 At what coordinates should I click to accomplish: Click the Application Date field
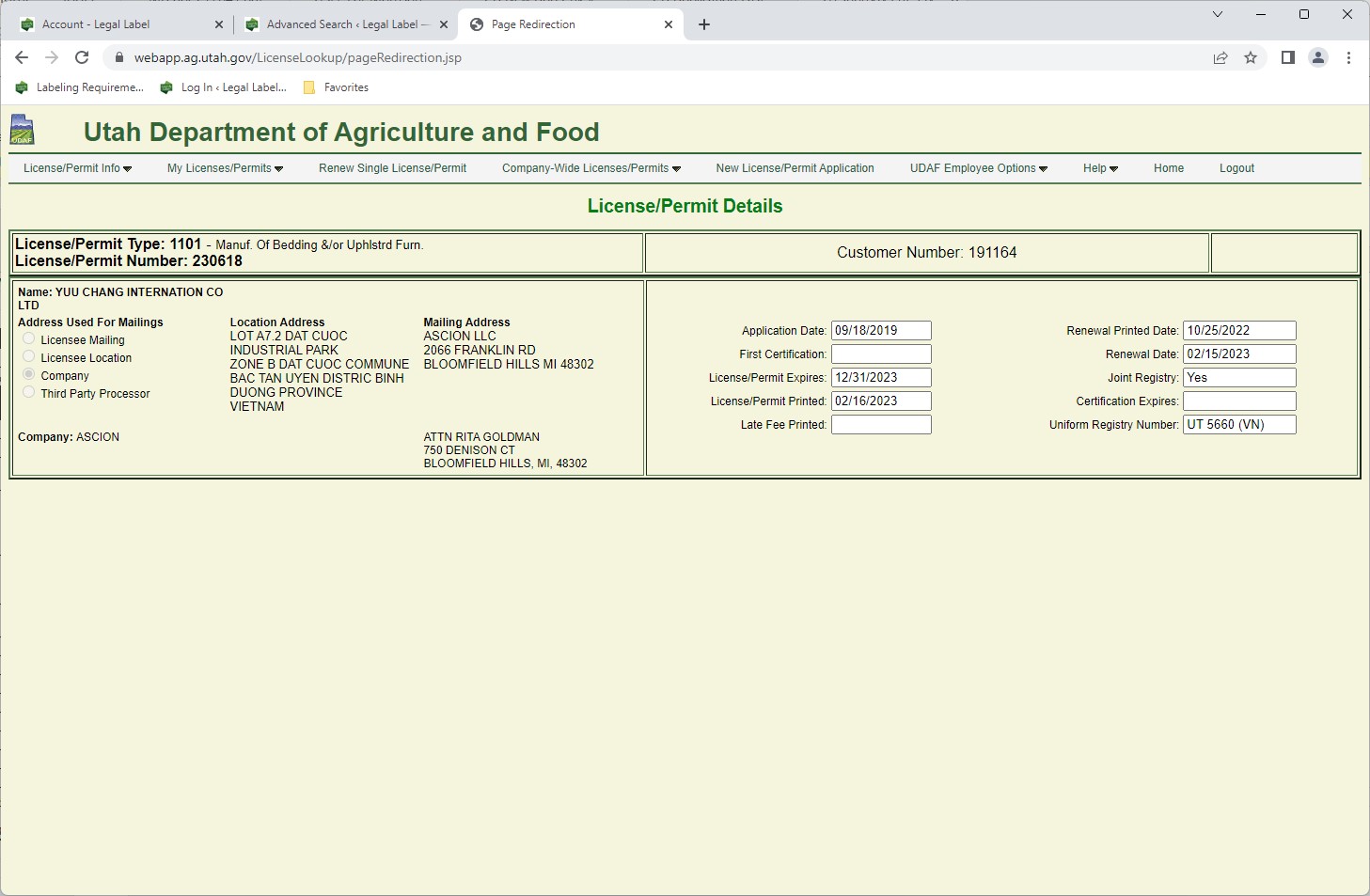[881, 331]
